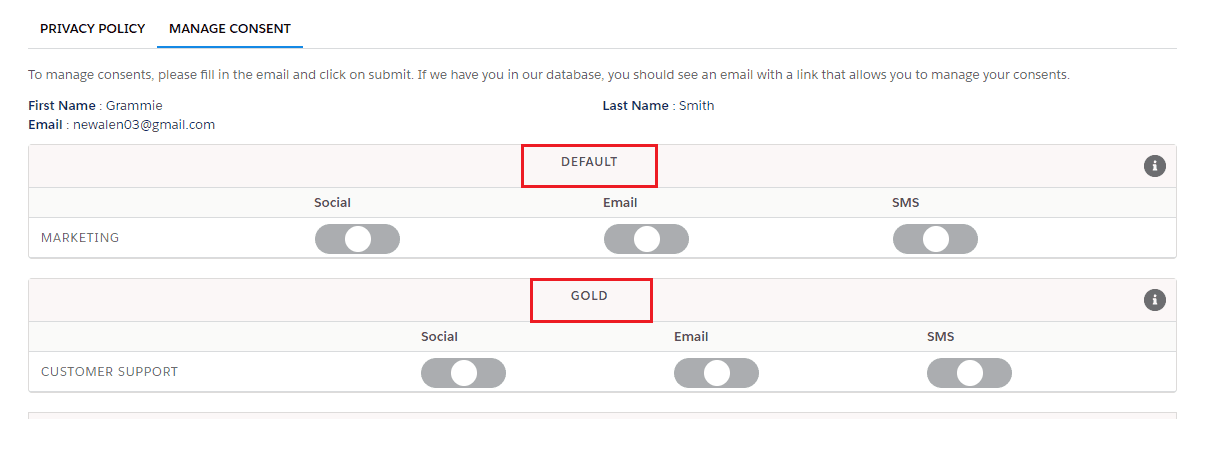The width and height of the screenshot is (1210, 452).
Task: Click SMS column header in Gold section
Action: [x=940, y=337]
